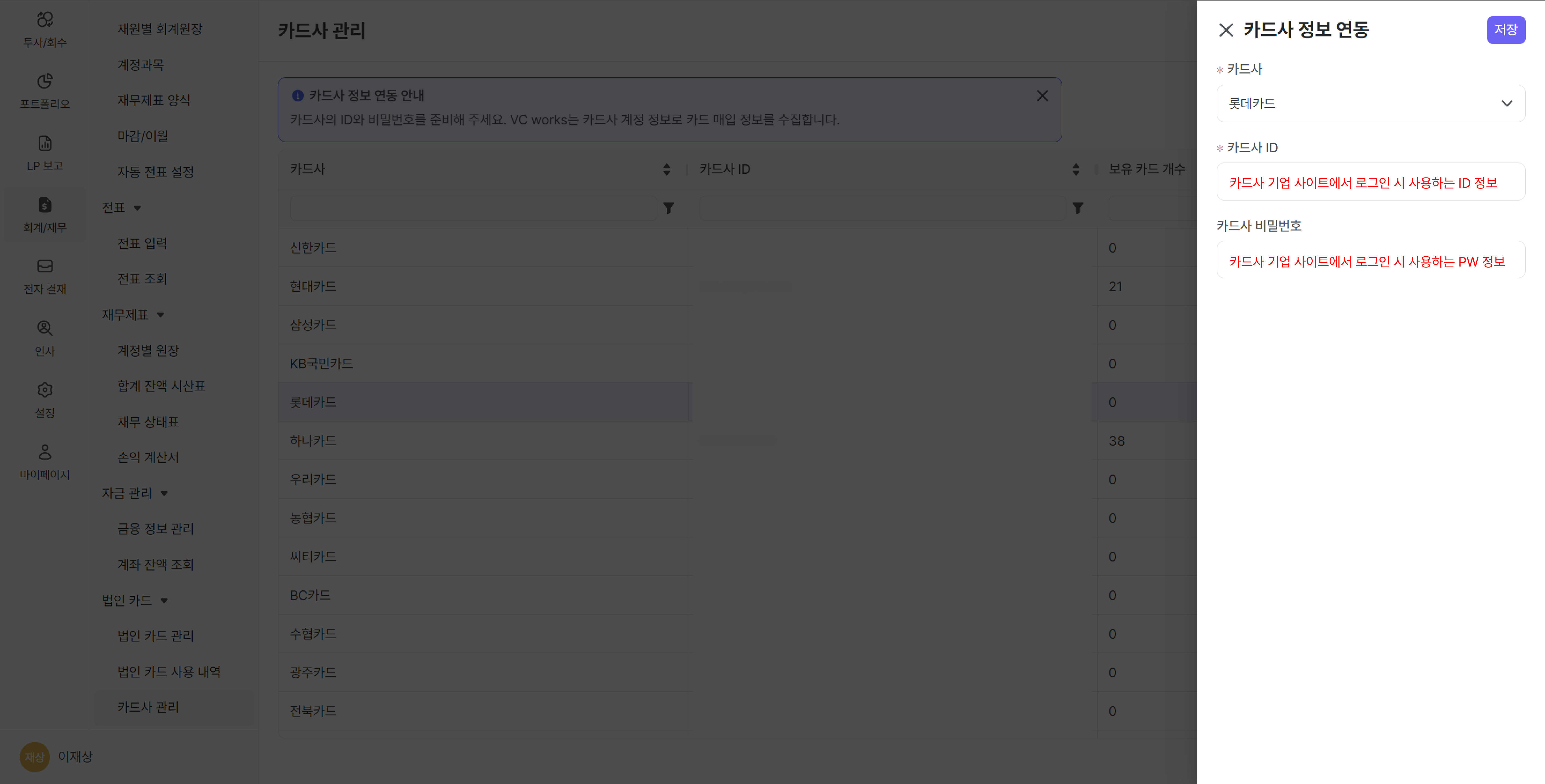Select the 롯데카드 table row

pos(738,402)
